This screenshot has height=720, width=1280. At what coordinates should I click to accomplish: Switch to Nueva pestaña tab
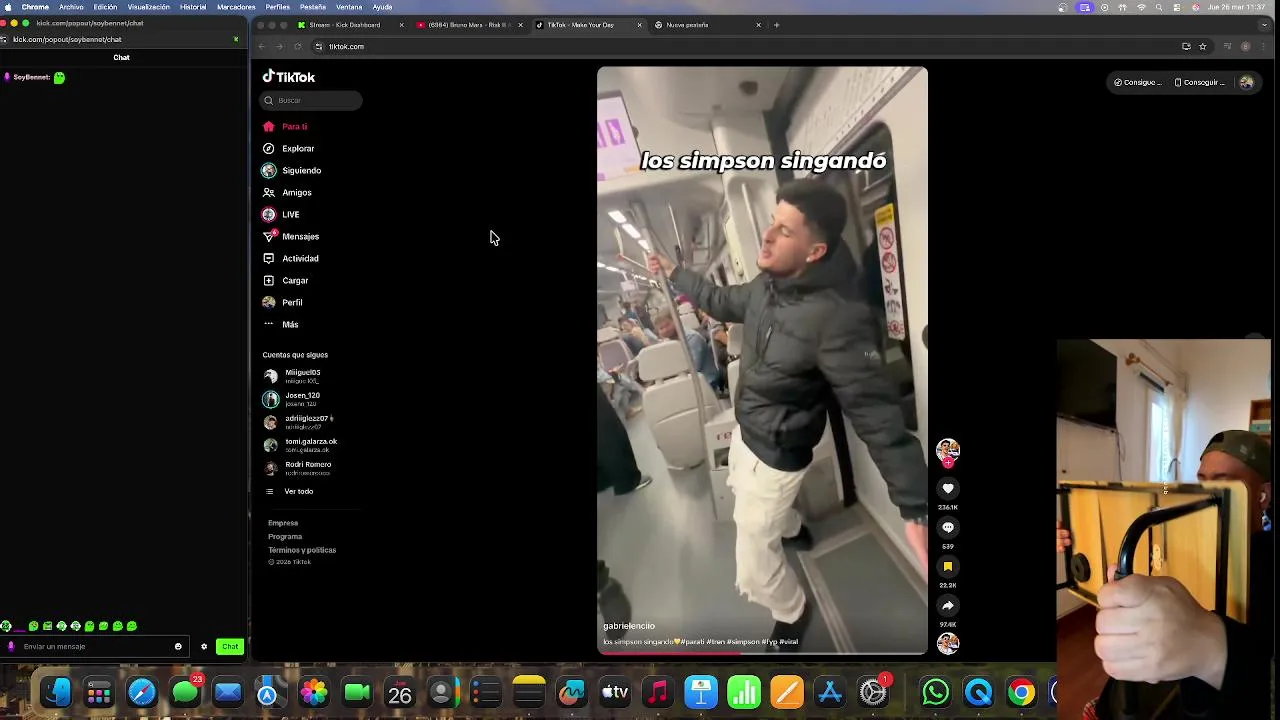[707, 25]
